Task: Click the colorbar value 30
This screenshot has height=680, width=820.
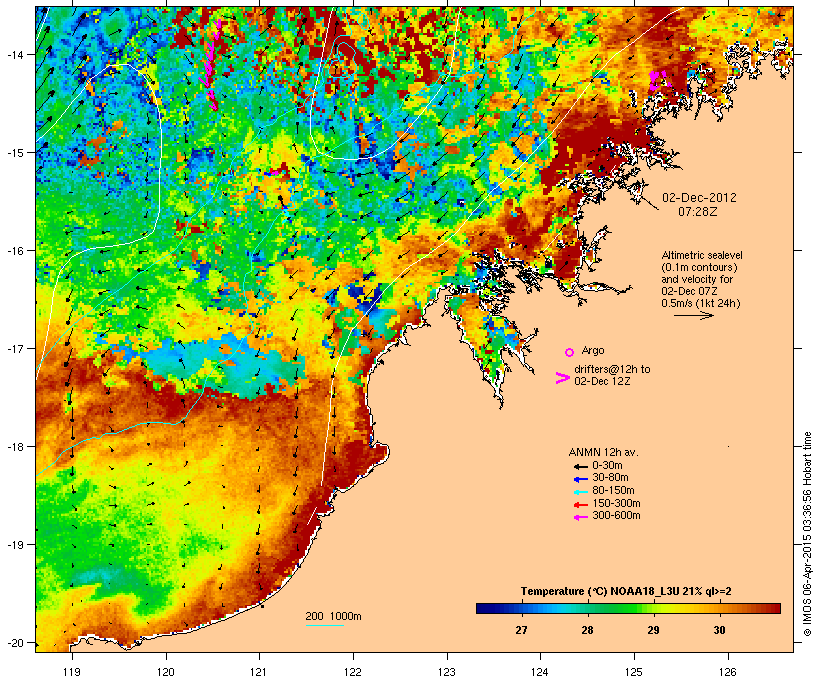Action: (x=719, y=630)
